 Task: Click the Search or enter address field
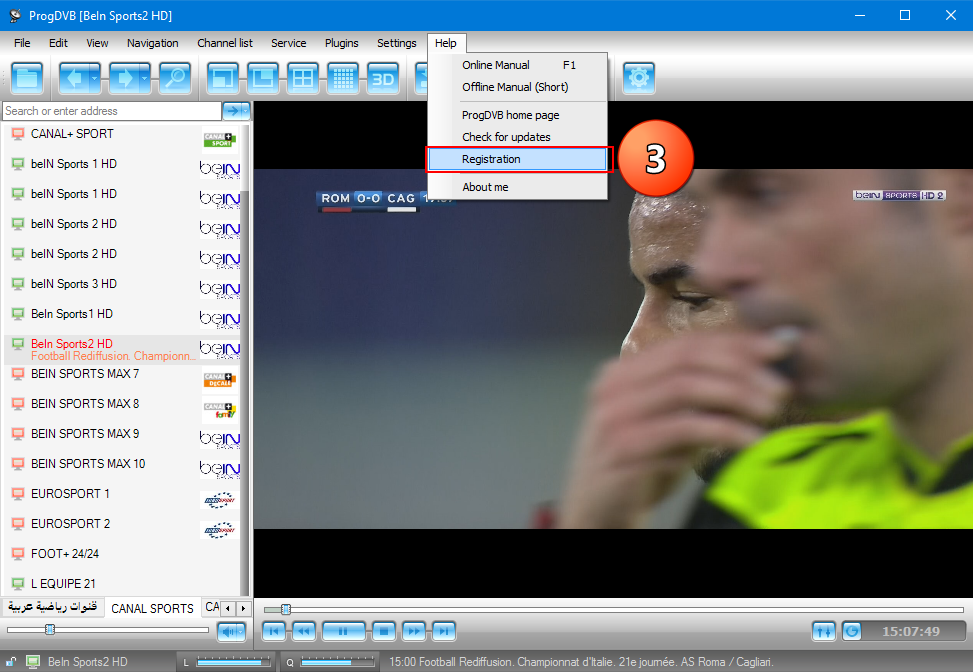point(110,111)
